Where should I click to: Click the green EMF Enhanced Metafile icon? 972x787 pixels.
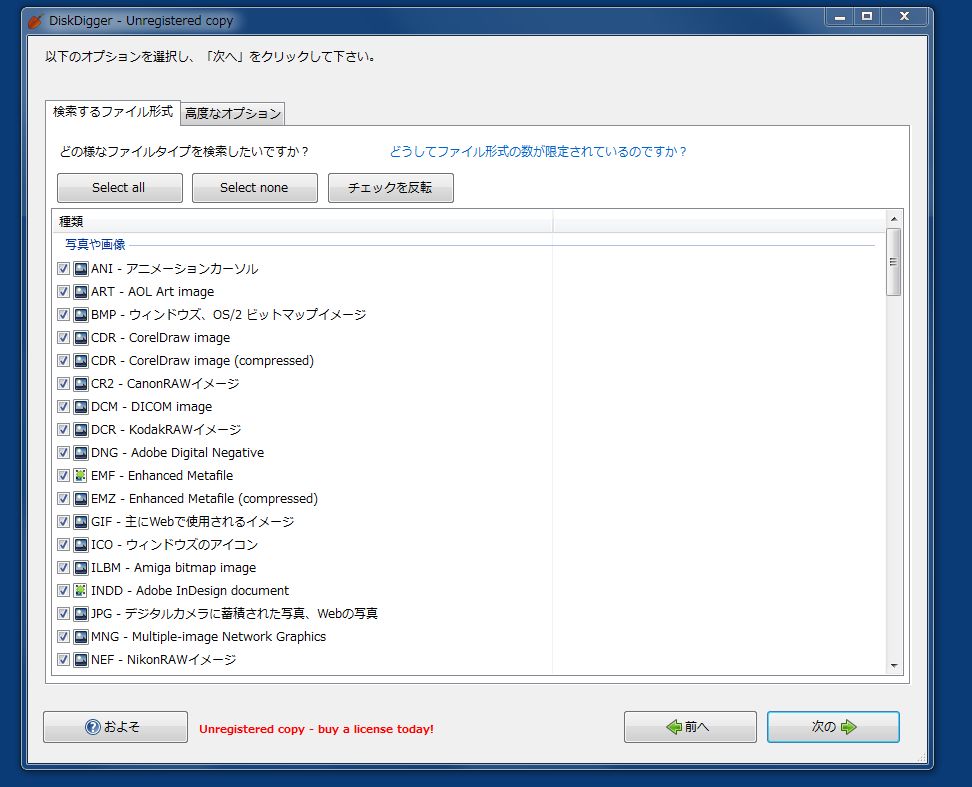81,475
